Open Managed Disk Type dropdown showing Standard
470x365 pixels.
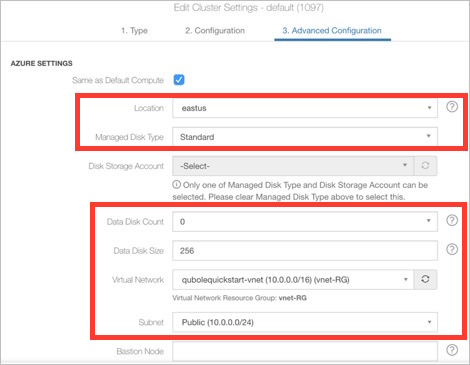305,137
